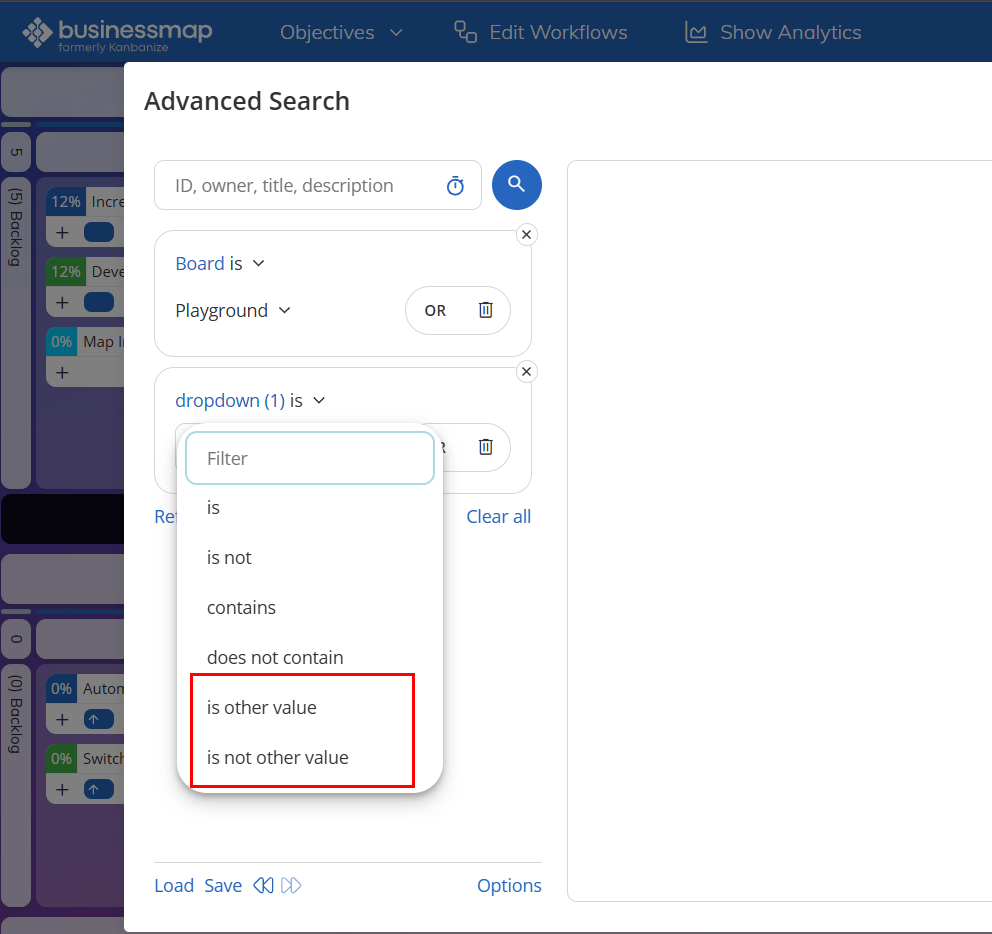Delete the Playground value with trash icon
The image size is (992, 934).
point(485,310)
